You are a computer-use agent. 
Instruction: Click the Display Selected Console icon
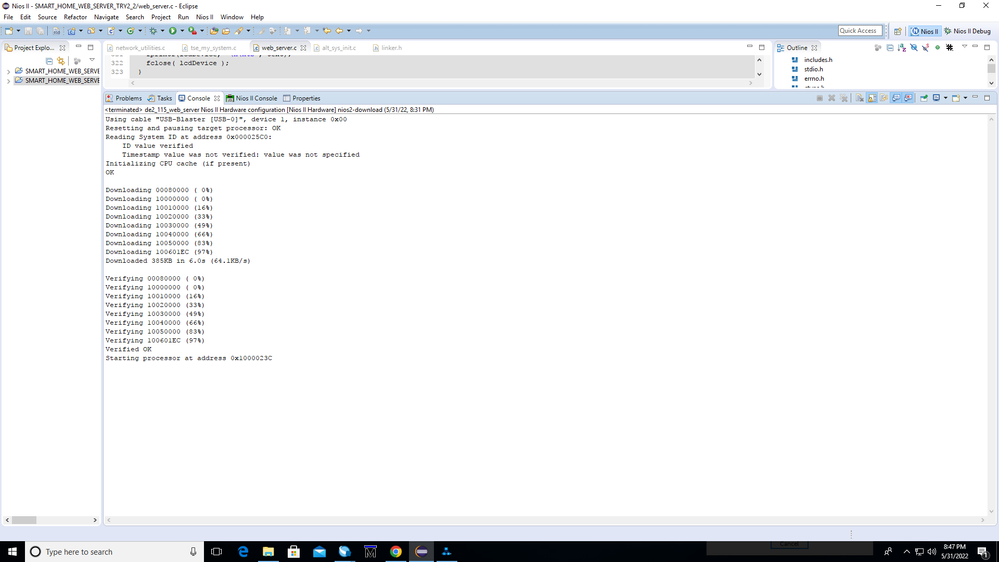point(937,98)
